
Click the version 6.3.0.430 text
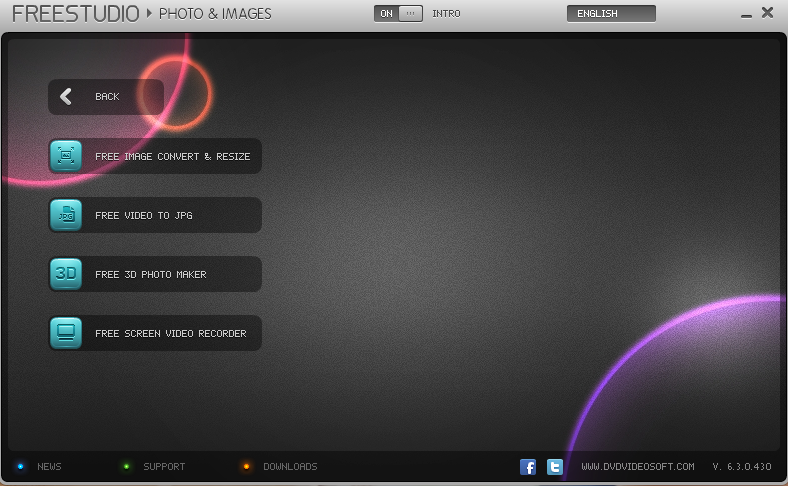(x=742, y=467)
